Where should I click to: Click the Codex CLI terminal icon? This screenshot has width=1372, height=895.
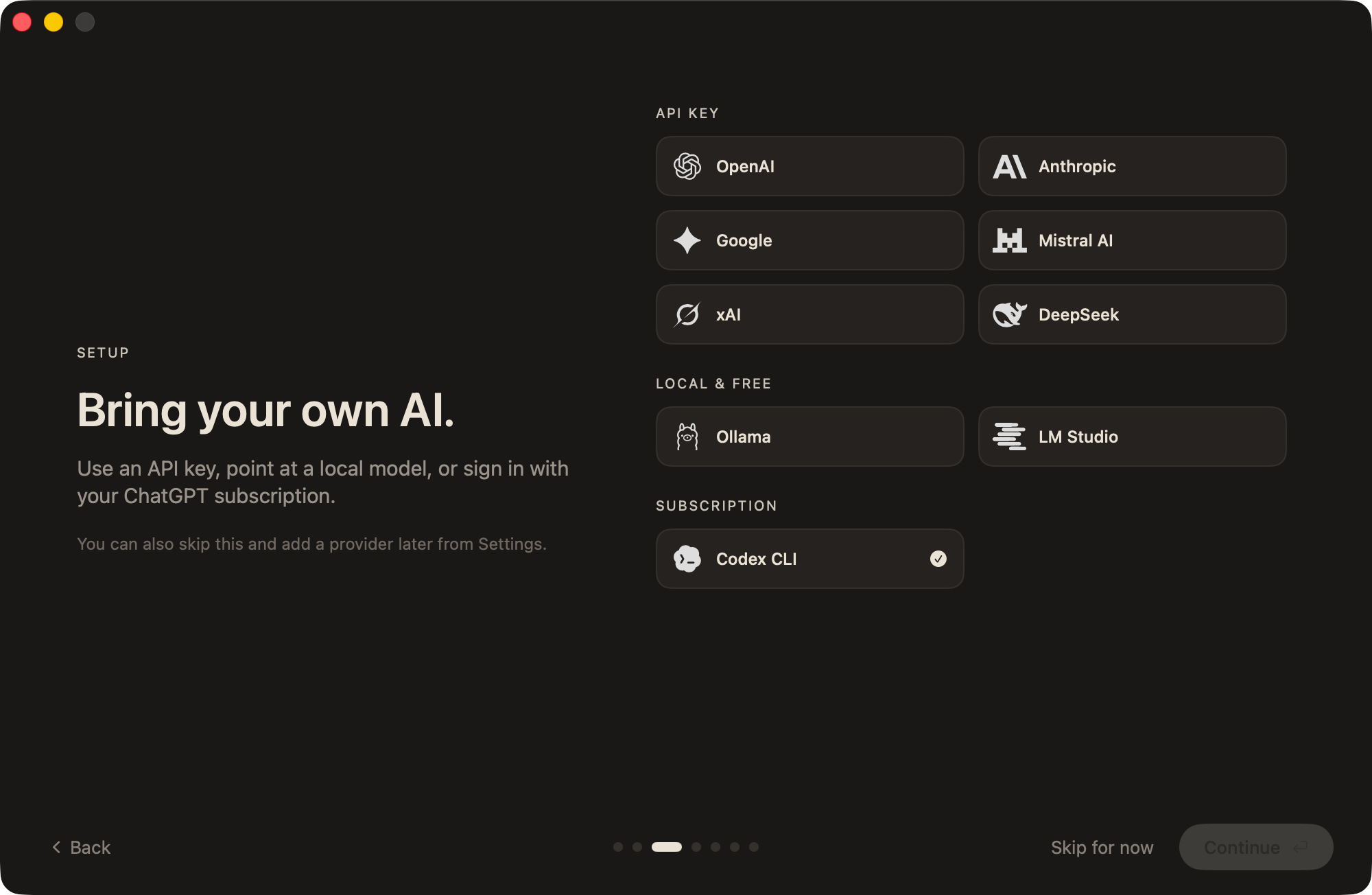coord(687,559)
